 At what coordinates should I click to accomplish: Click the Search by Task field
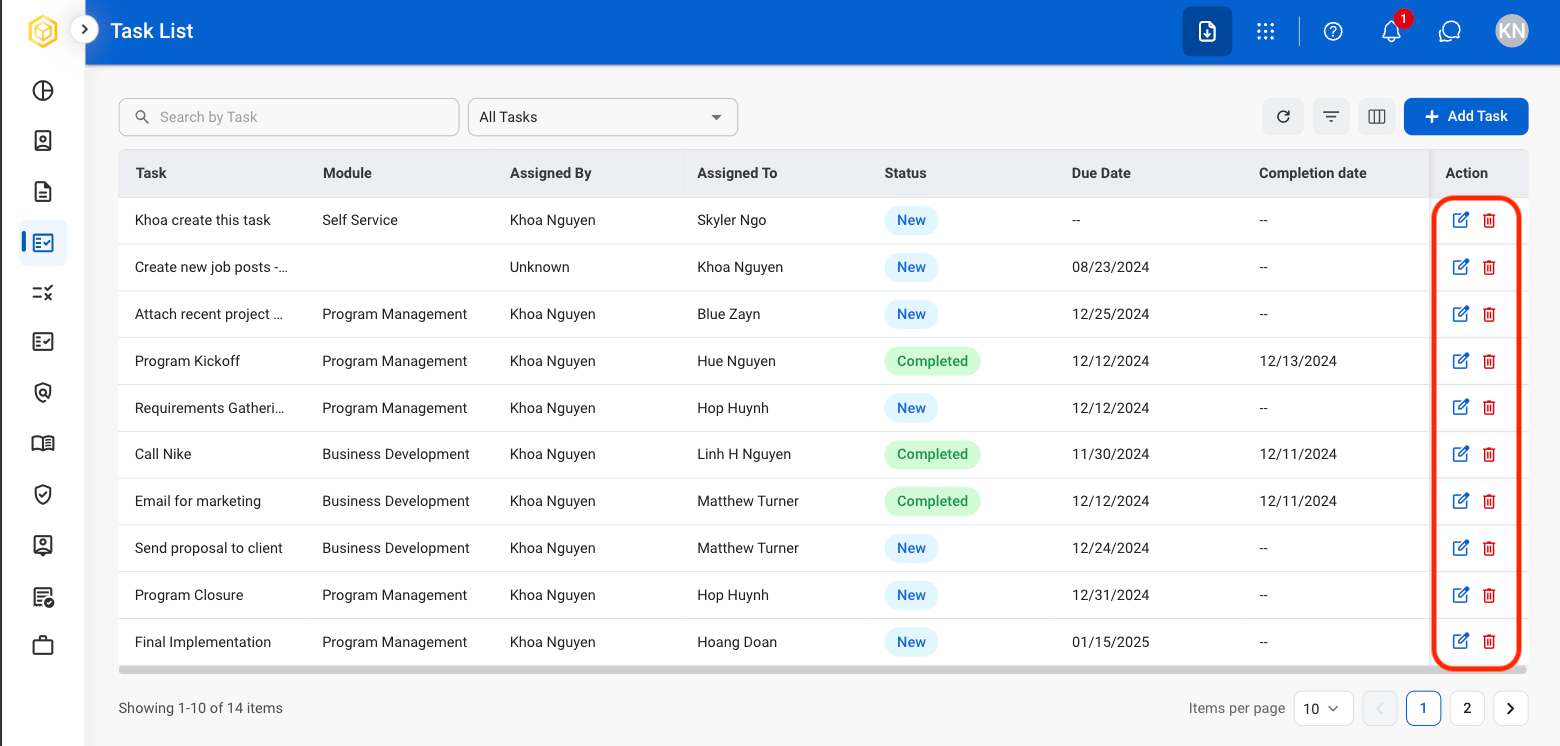pyautogui.click(x=289, y=117)
